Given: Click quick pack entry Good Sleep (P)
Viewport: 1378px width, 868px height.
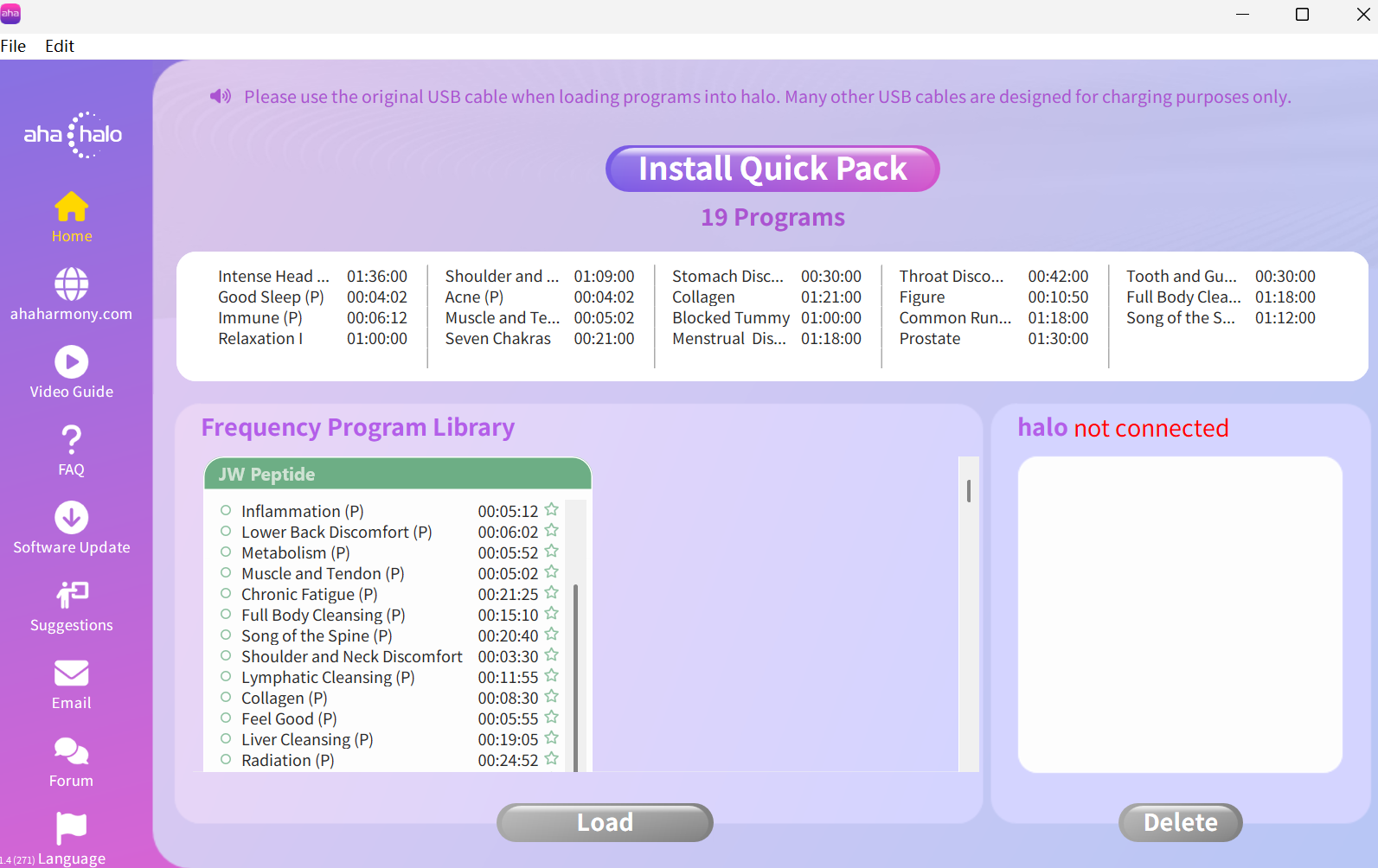Looking at the screenshot, I should pos(271,297).
